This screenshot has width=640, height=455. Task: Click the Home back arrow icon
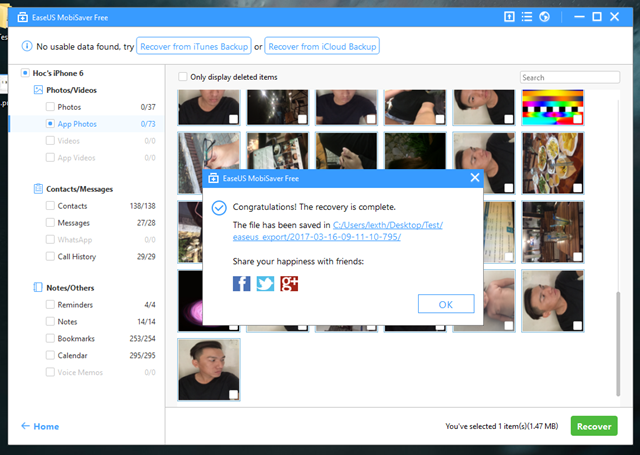[25, 426]
